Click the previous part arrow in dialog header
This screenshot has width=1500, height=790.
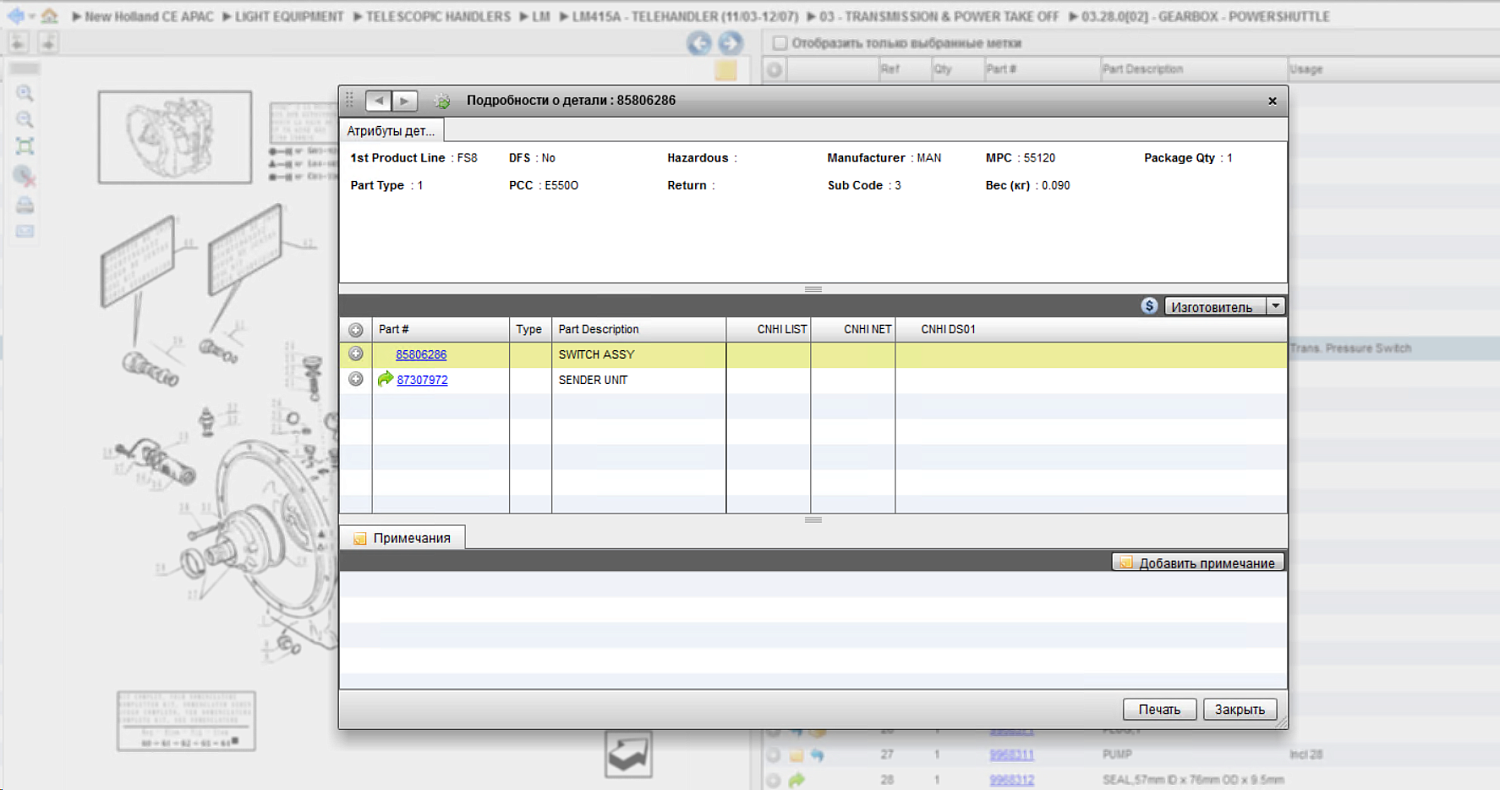[378, 101]
